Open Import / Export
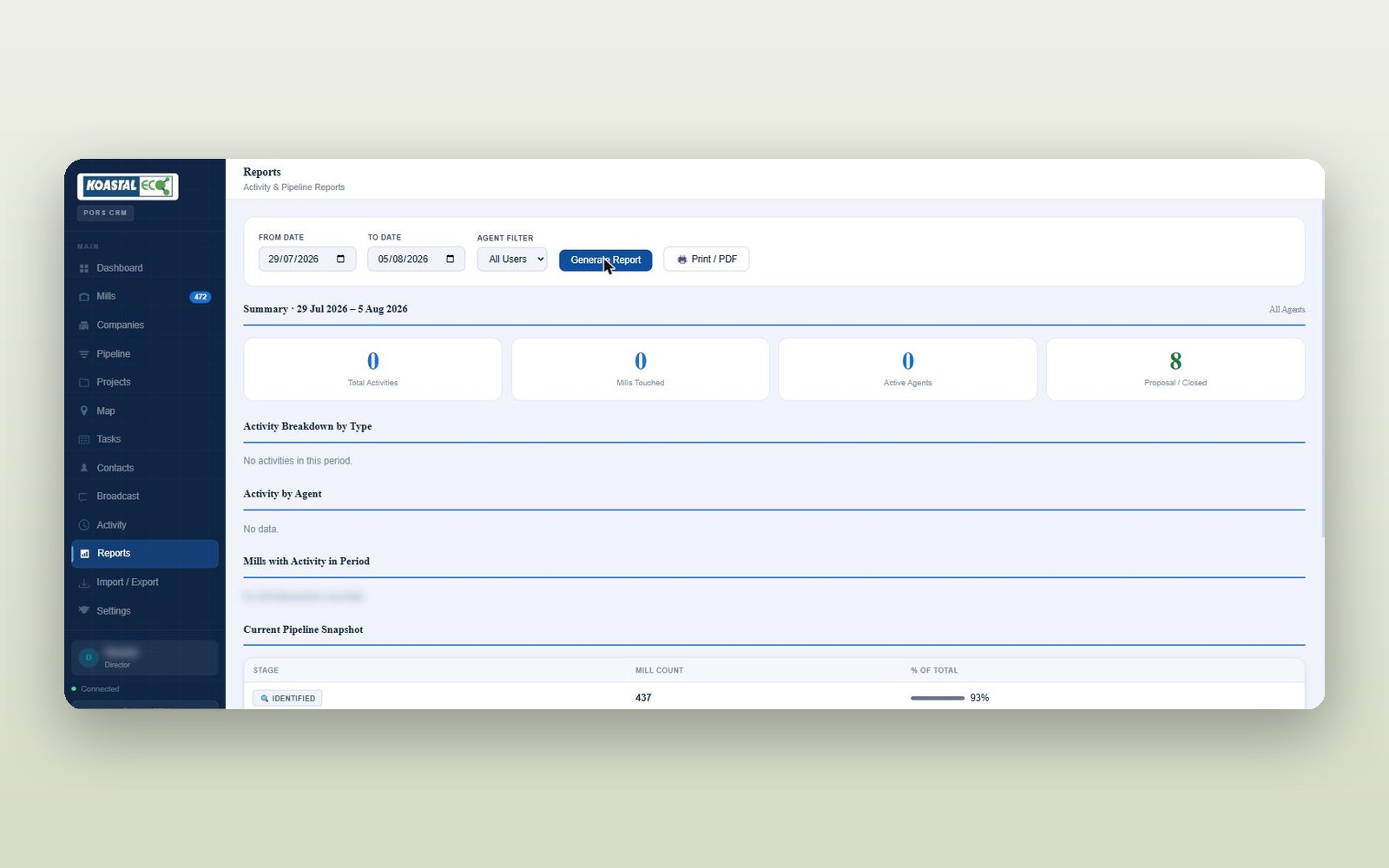This screenshot has height=868, width=1389. (x=145, y=582)
